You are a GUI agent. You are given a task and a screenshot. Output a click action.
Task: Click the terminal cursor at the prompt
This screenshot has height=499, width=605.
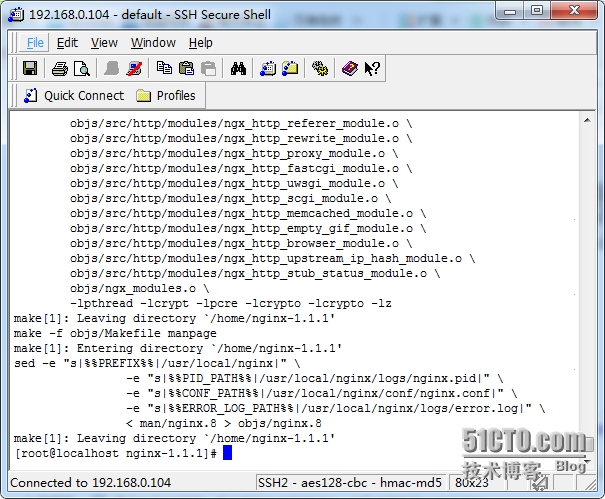[228, 453]
